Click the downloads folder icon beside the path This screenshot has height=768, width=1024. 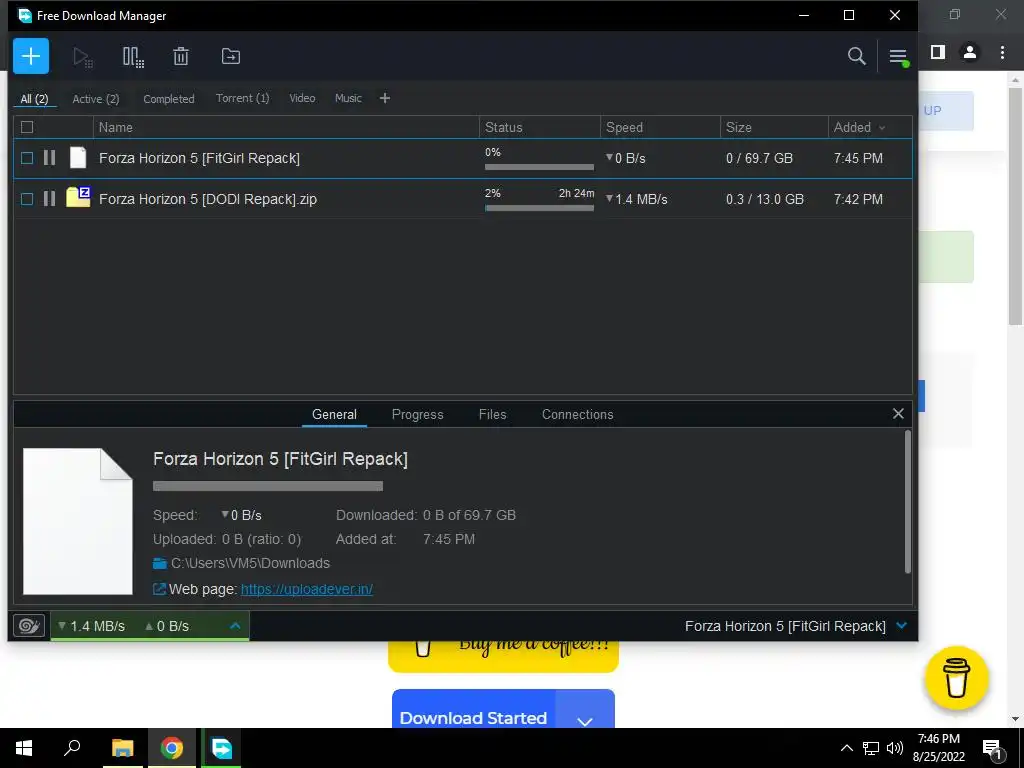159,563
